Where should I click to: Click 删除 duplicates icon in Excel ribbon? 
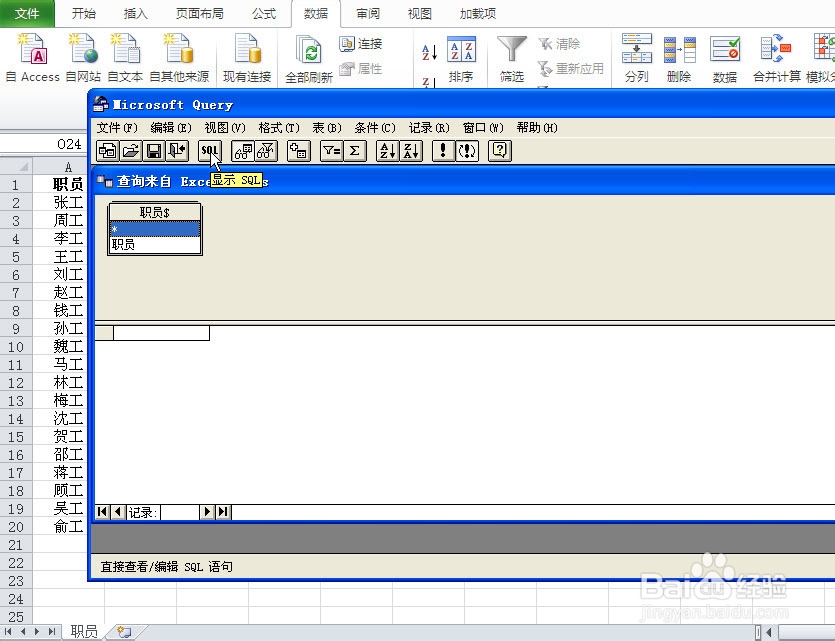(x=679, y=57)
